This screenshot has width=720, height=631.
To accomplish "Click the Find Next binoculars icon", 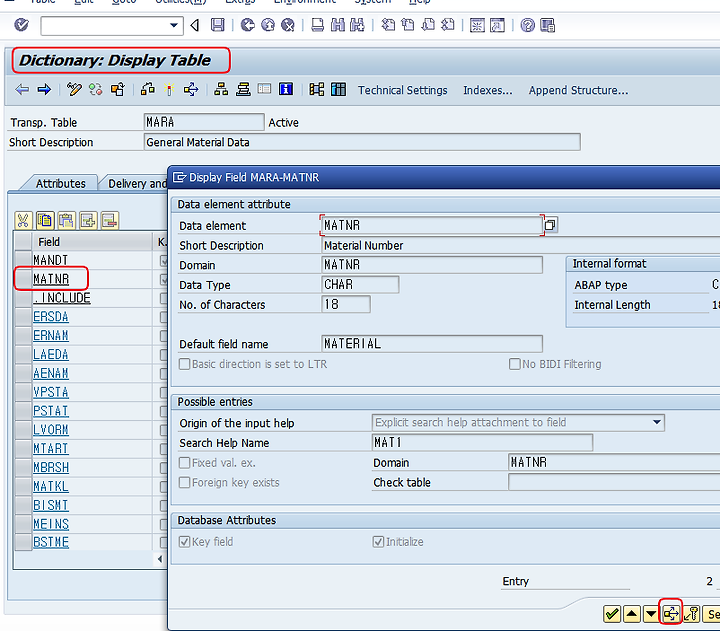I will (x=357, y=25).
